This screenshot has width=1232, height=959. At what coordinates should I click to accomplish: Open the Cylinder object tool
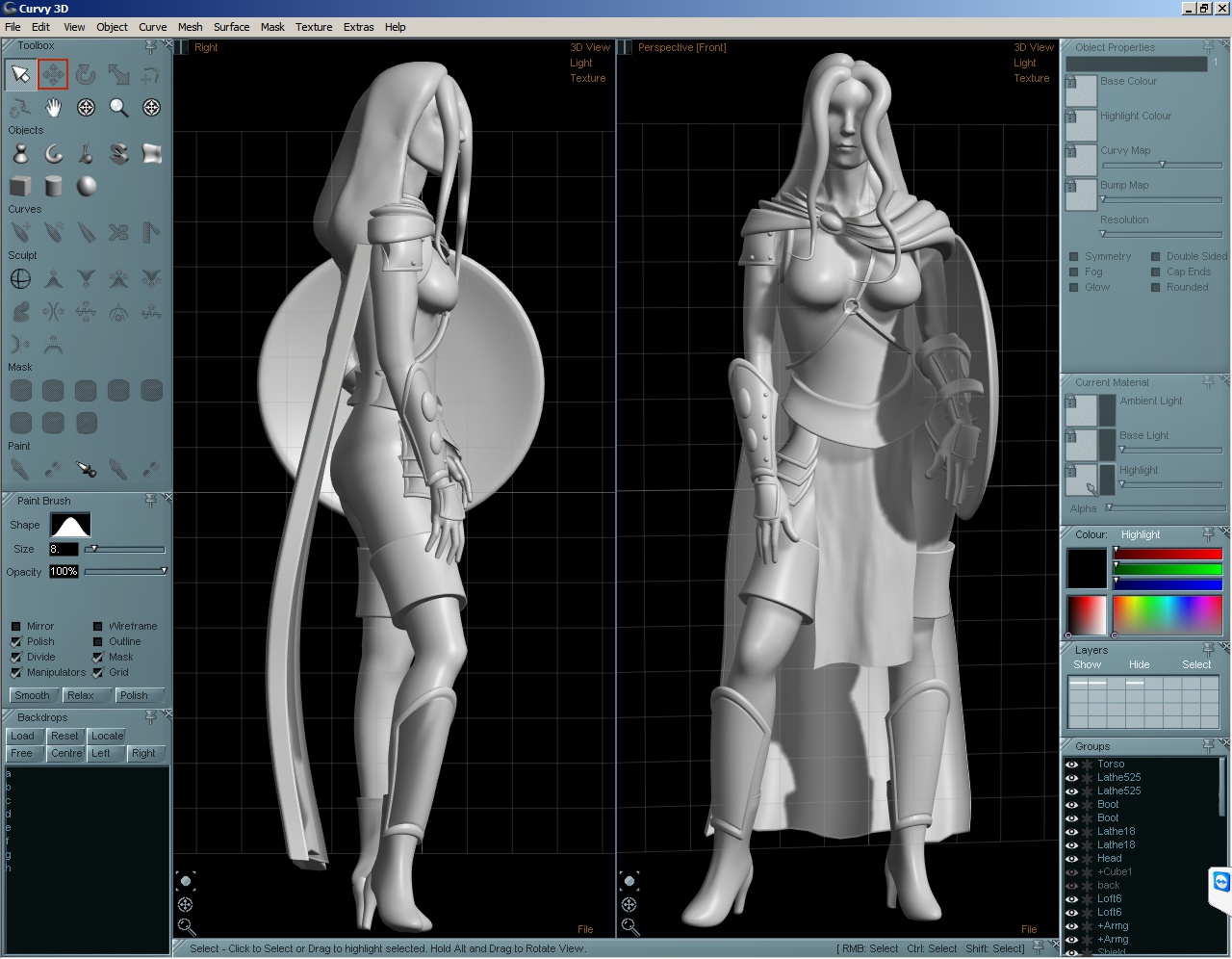click(x=53, y=187)
